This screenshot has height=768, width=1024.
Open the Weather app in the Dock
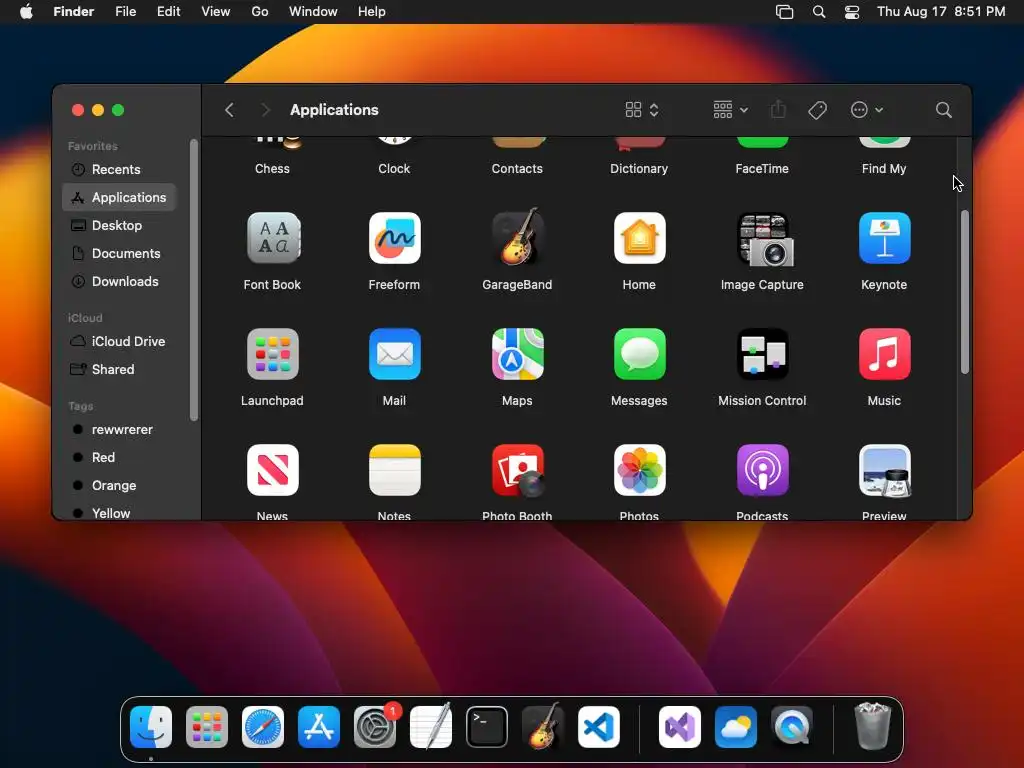point(736,727)
